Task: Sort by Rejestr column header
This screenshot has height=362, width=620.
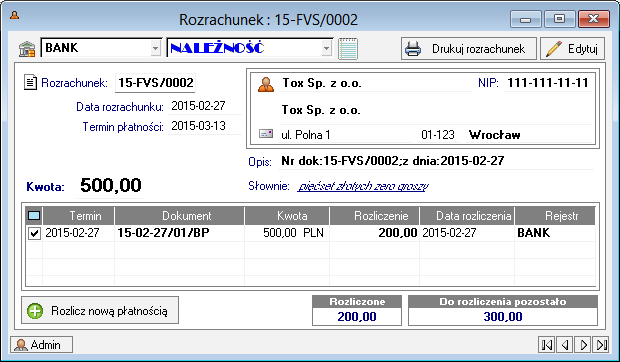Action: (x=555, y=216)
